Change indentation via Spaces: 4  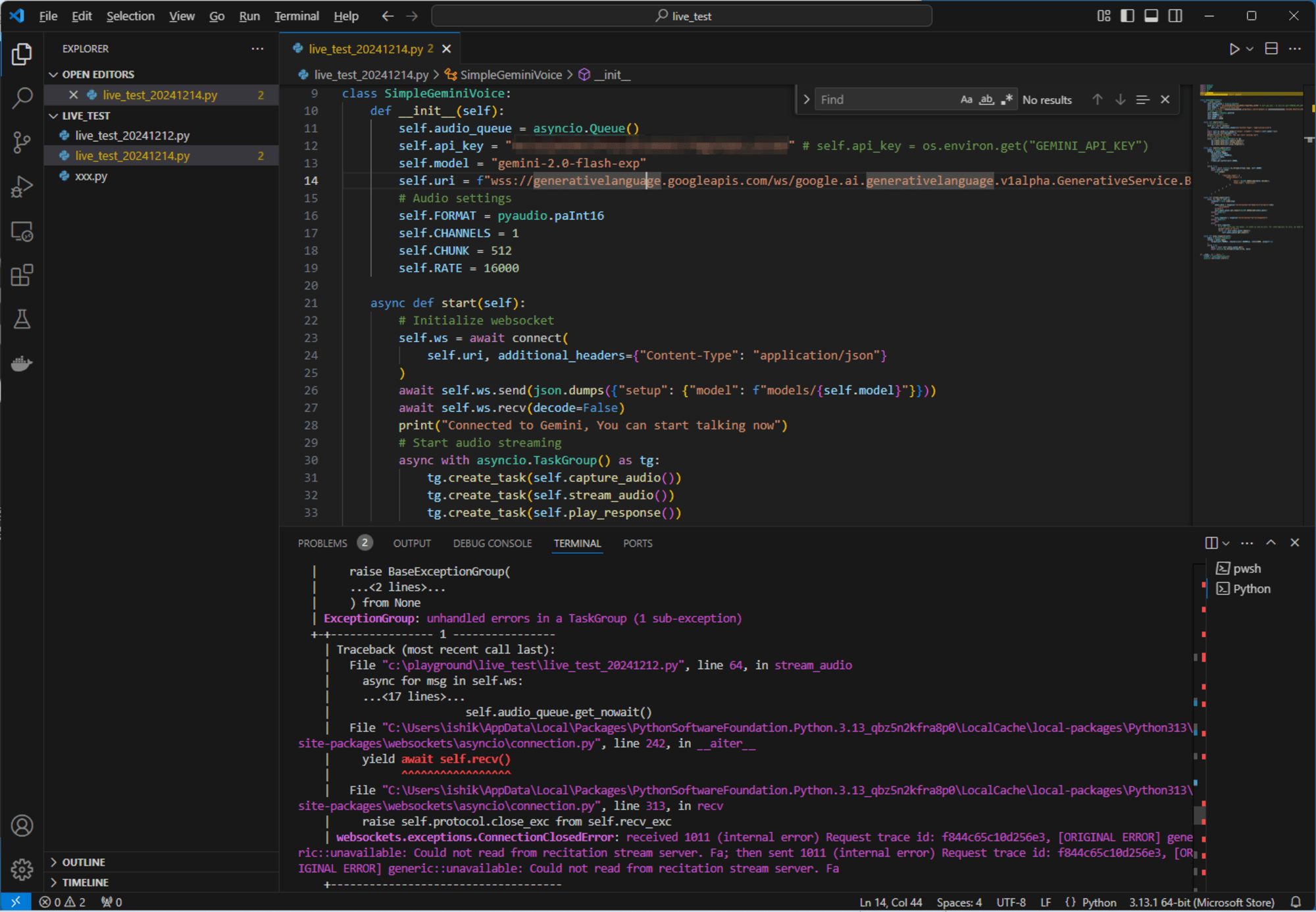[959, 902]
